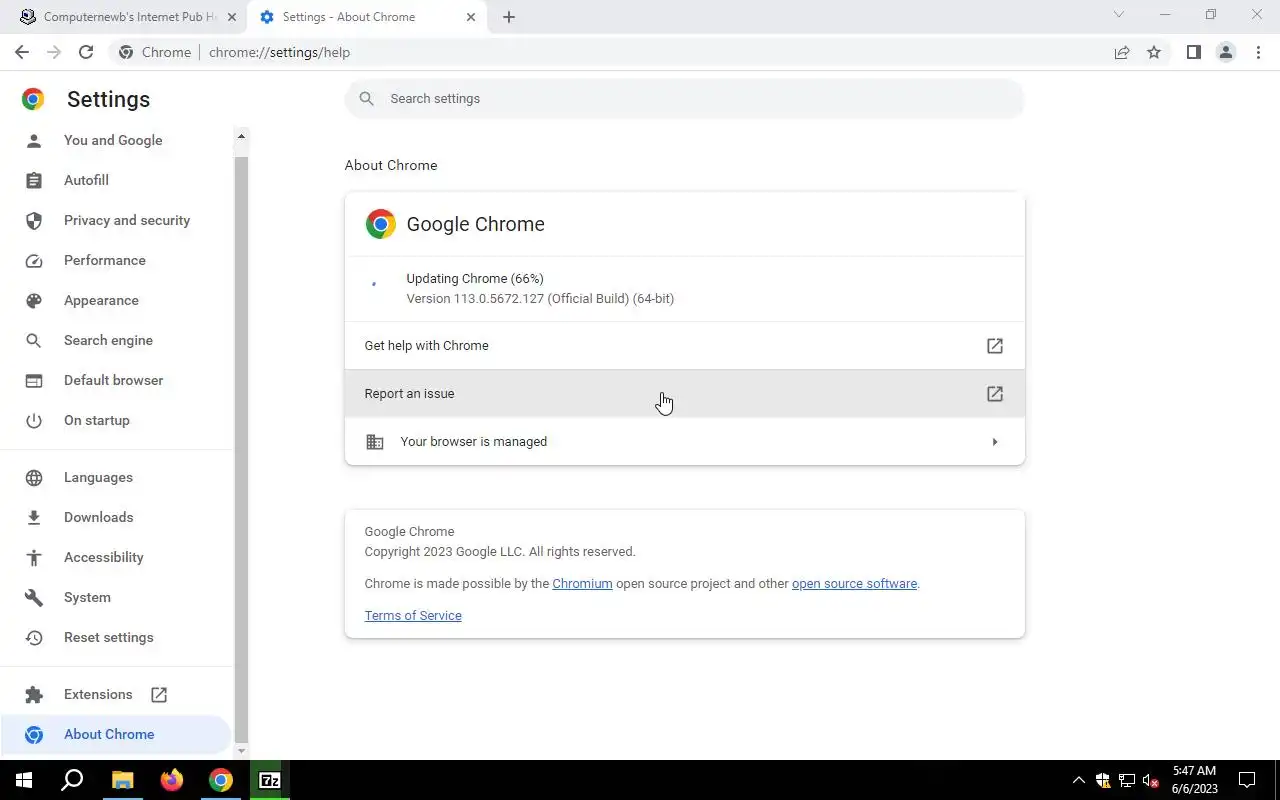
Task: Reload the page with the refresh icon
Action: tap(86, 52)
